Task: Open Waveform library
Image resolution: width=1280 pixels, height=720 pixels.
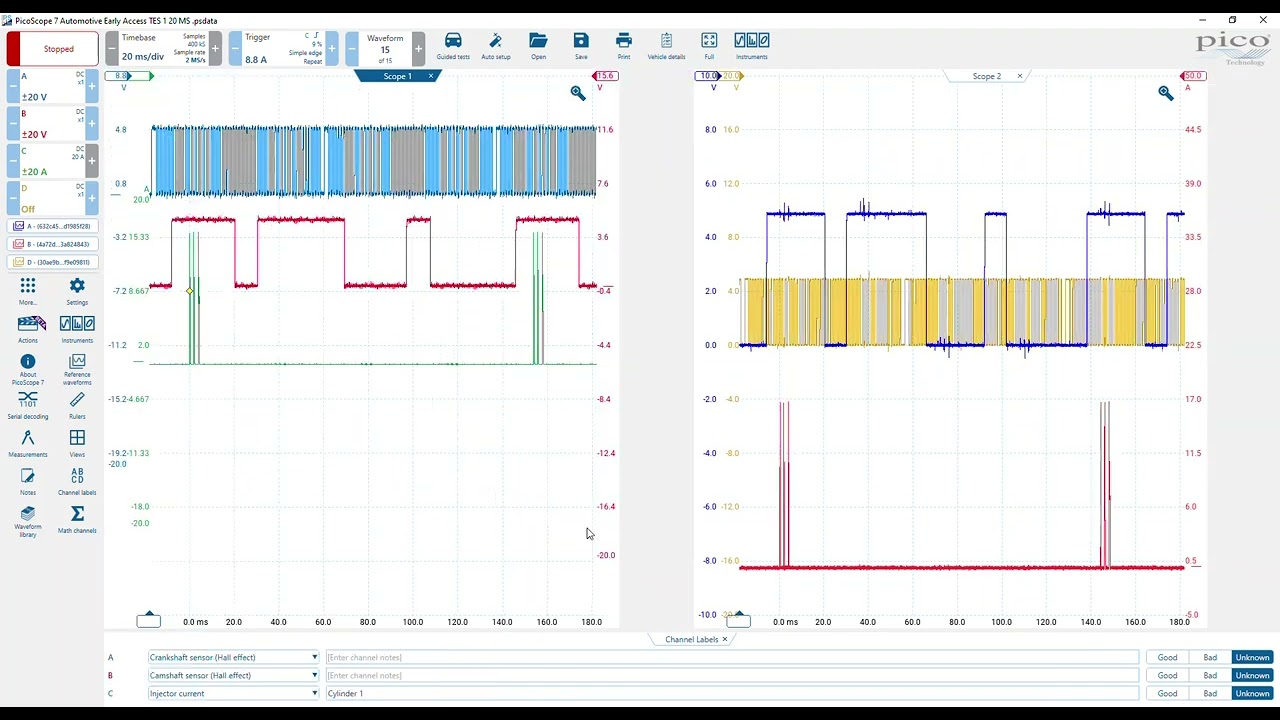Action: [x=28, y=521]
